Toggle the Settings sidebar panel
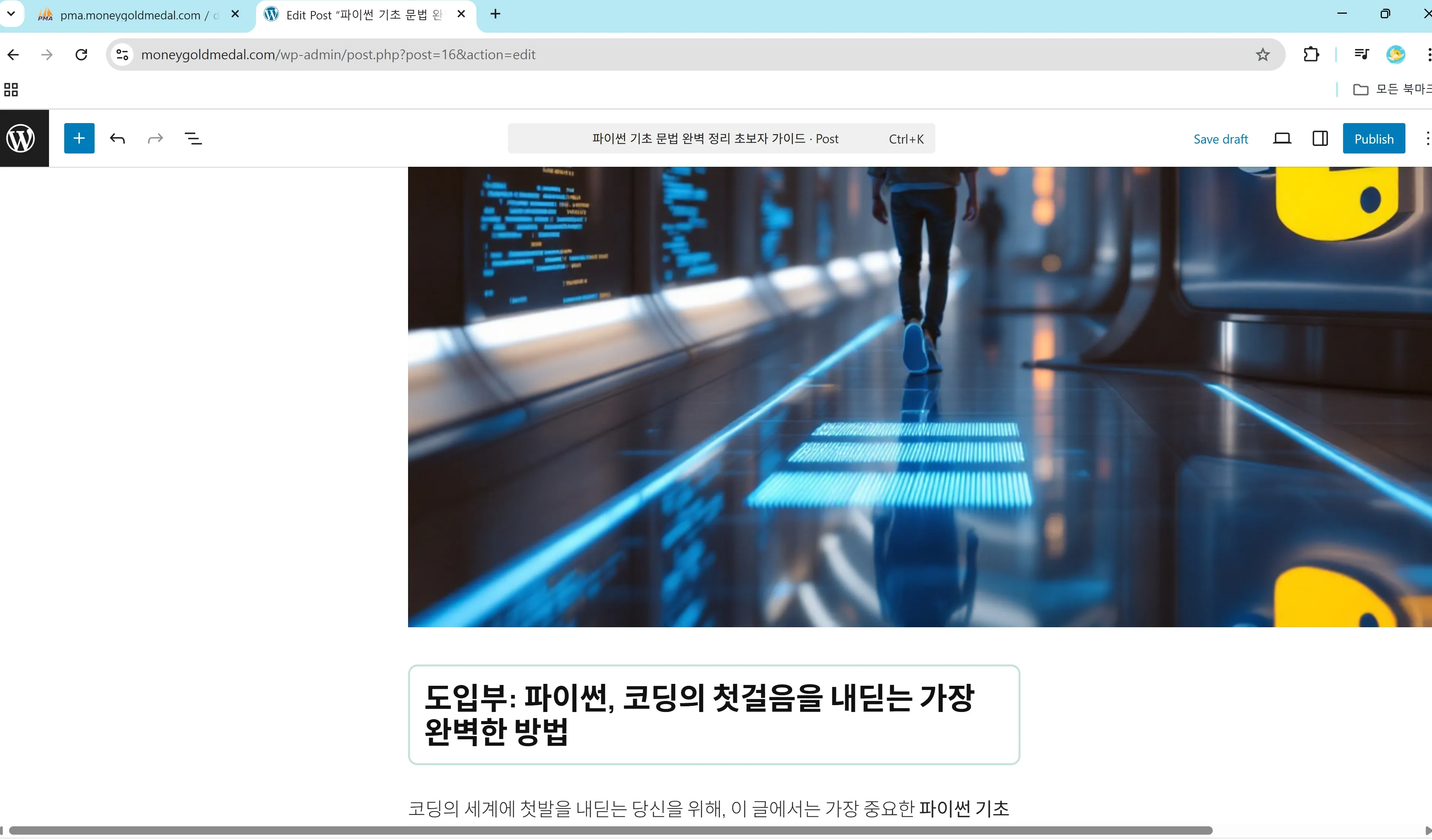The height and width of the screenshot is (840, 1432). [x=1320, y=139]
